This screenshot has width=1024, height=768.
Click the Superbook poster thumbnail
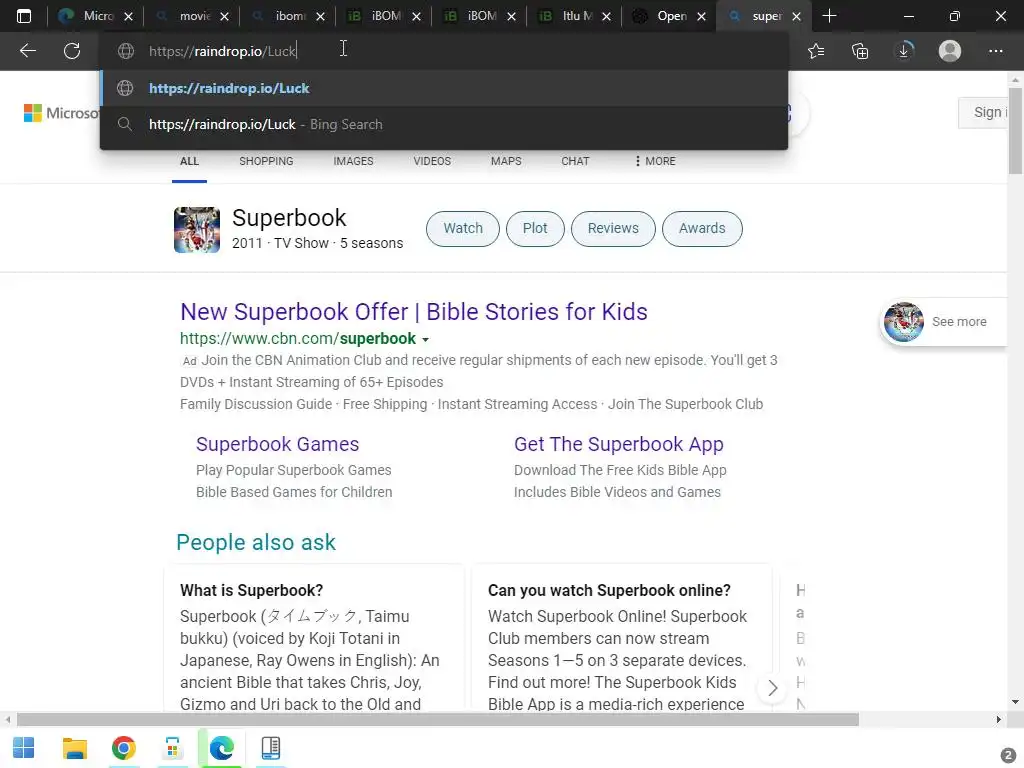(197, 229)
